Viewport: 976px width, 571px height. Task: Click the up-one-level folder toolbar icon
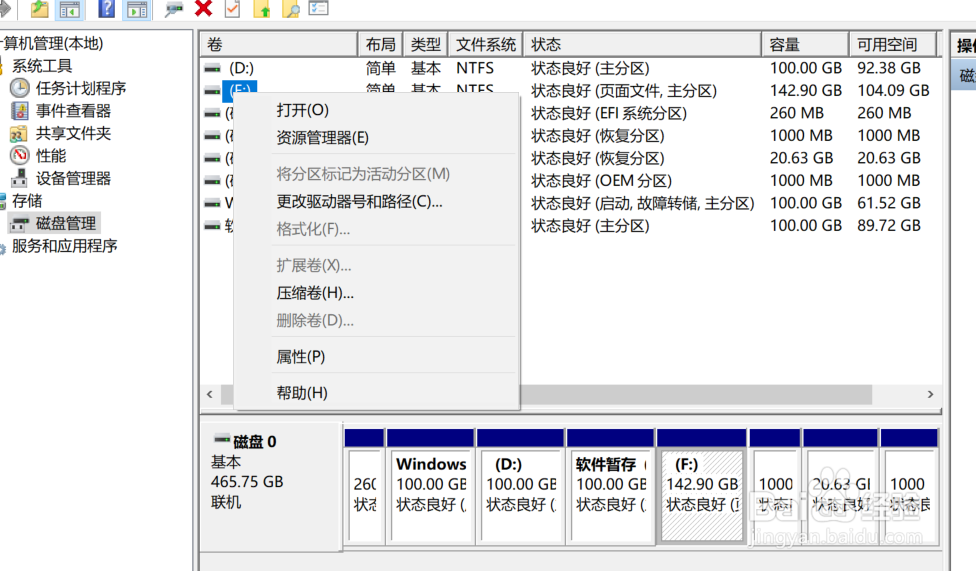click(x=39, y=9)
